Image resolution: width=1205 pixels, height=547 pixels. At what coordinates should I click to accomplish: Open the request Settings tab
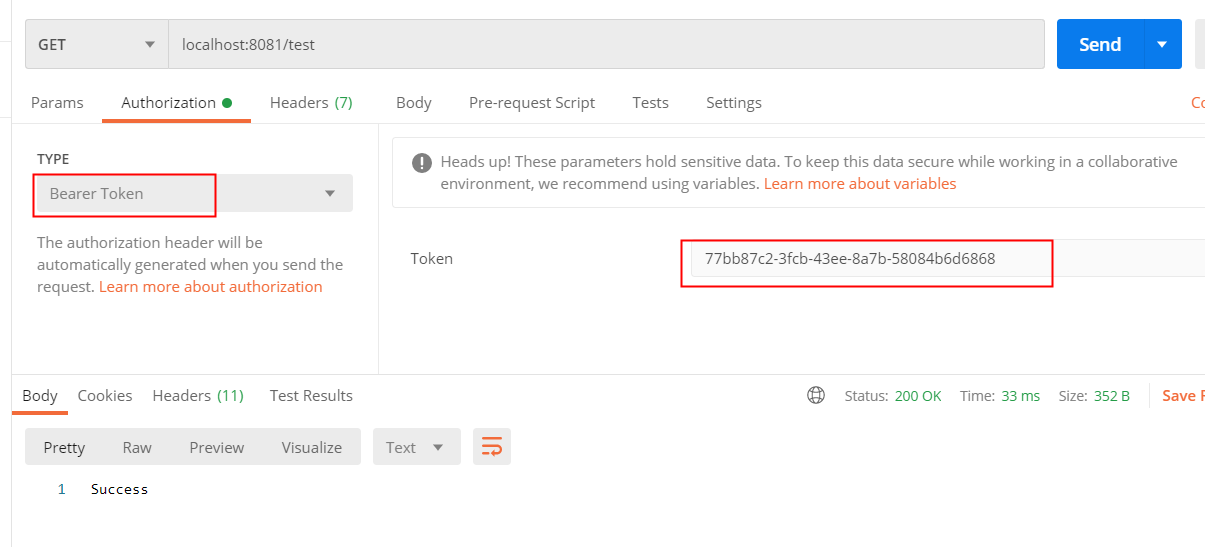pos(734,102)
